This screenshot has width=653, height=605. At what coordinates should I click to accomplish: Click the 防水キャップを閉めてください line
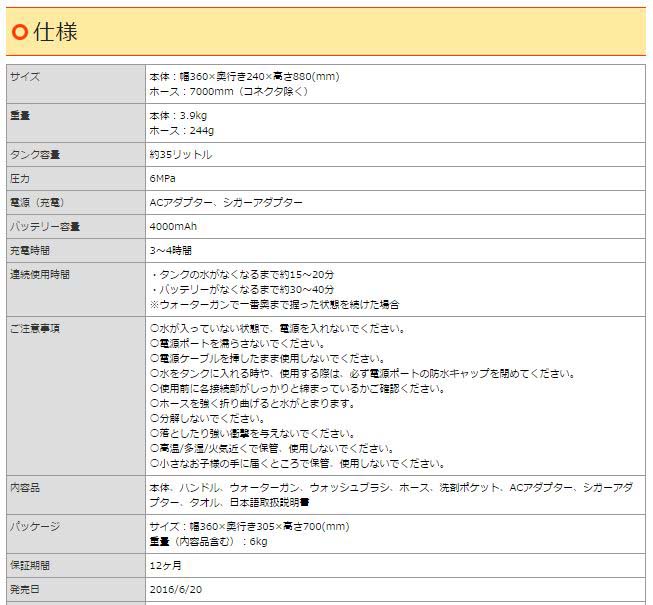(x=363, y=374)
